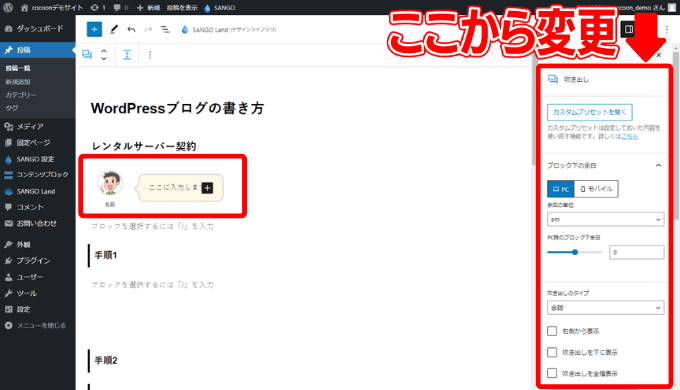Close the settings sidebar with the X
The width and height of the screenshot is (680, 390).
pos(659,55)
